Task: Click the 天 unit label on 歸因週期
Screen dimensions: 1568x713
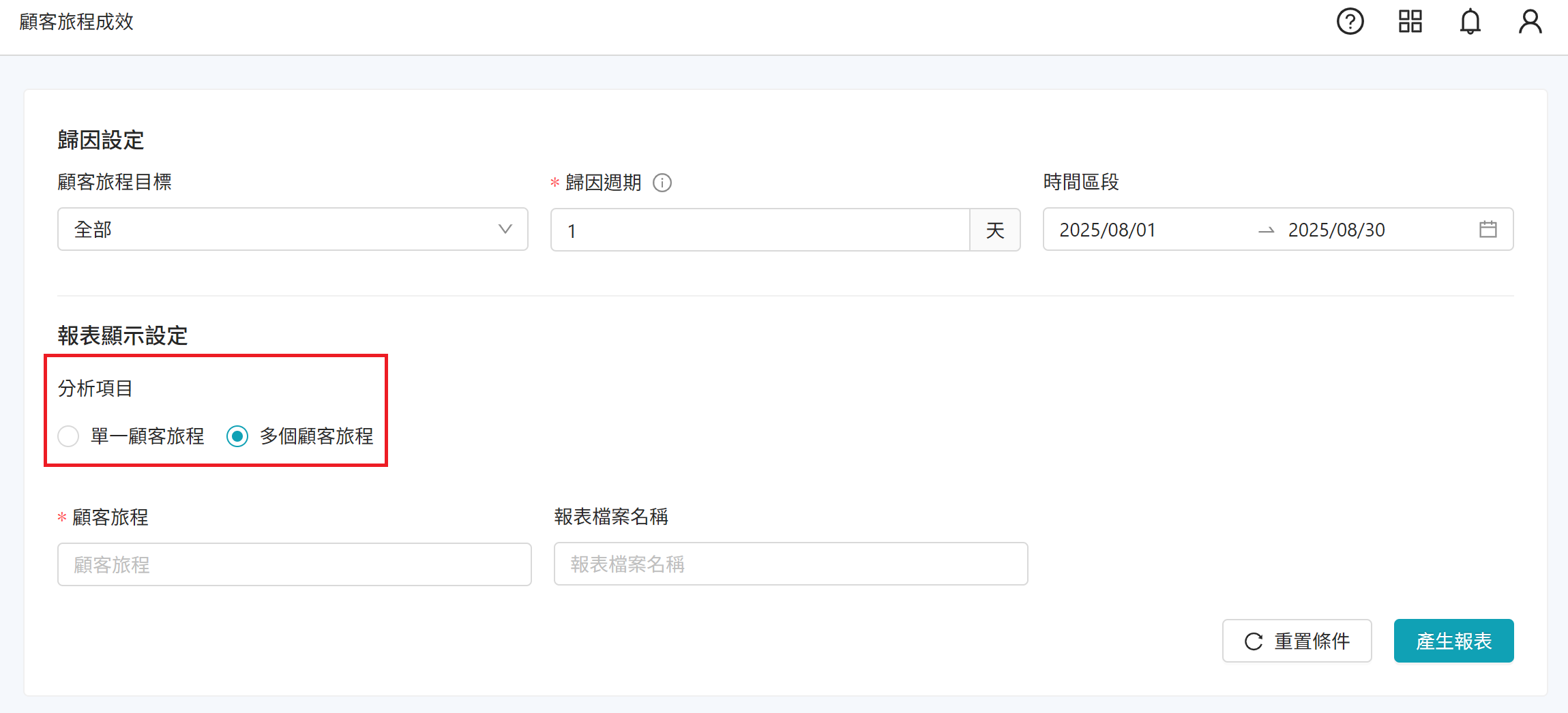Action: [995, 230]
